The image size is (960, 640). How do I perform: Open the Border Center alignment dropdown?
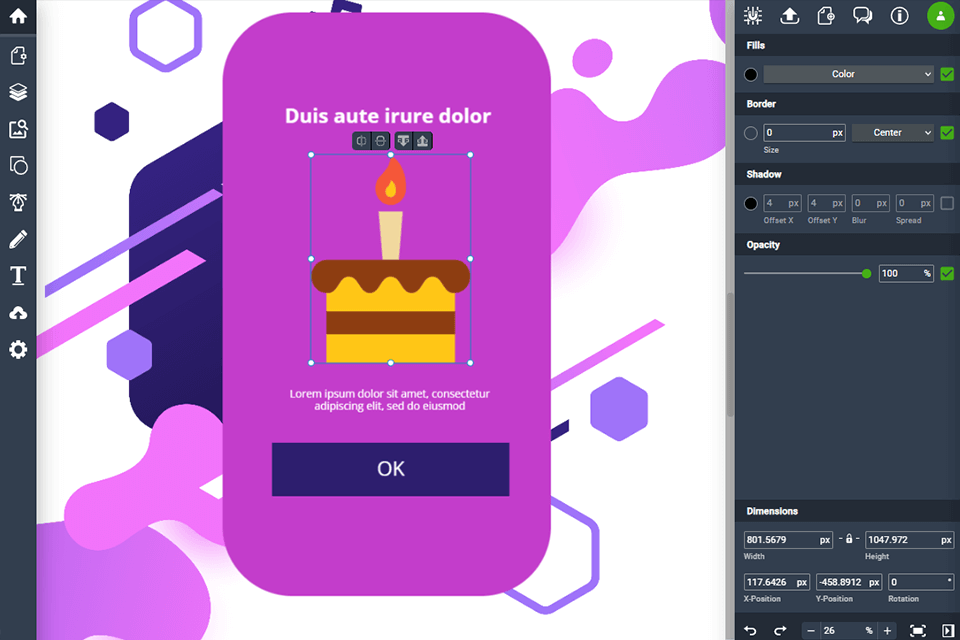pyautogui.click(x=893, y=132)
